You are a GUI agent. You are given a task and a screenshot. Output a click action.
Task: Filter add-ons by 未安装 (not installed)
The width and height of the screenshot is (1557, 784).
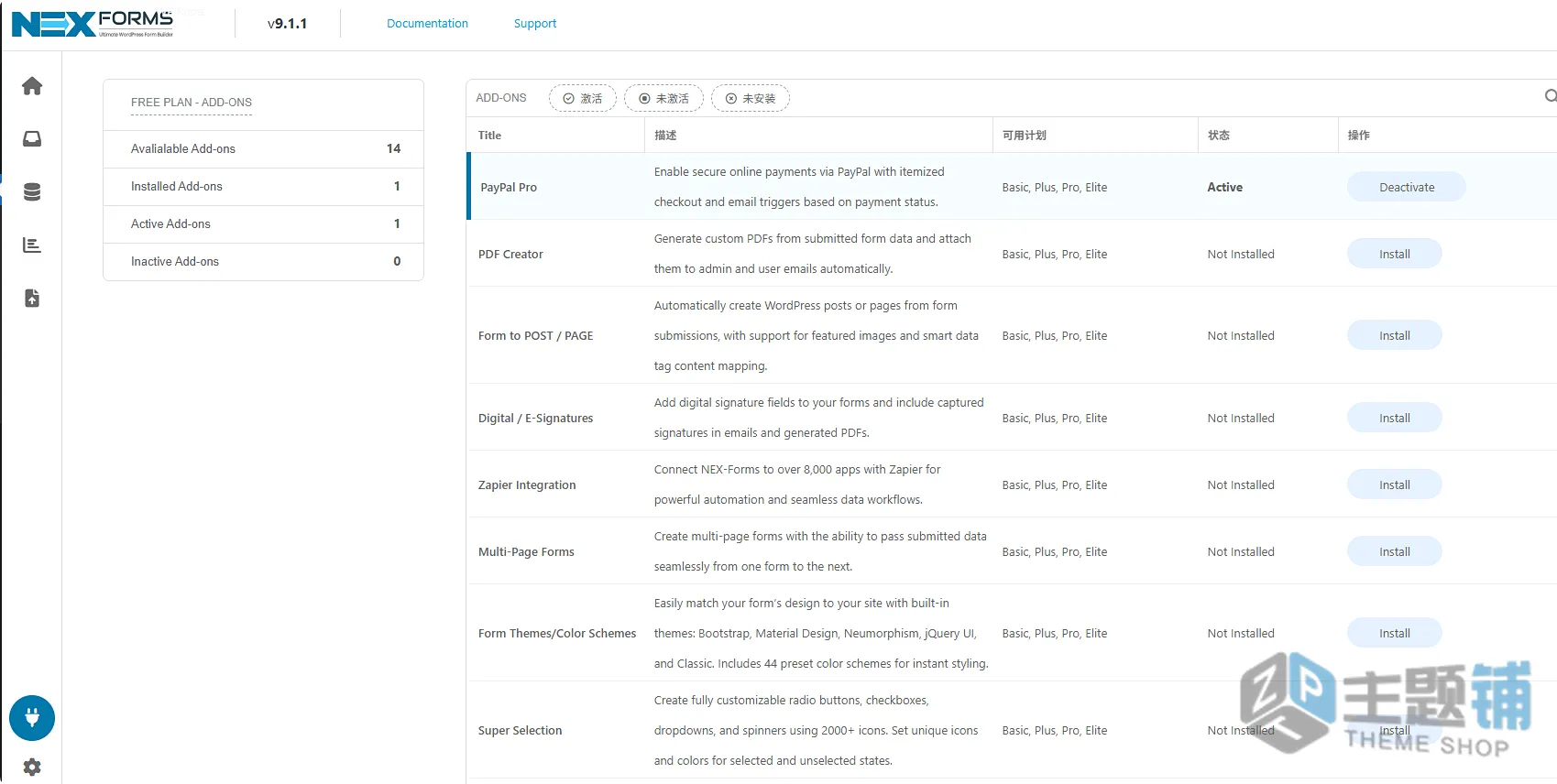pyautogui.click(x=751, y=98)
